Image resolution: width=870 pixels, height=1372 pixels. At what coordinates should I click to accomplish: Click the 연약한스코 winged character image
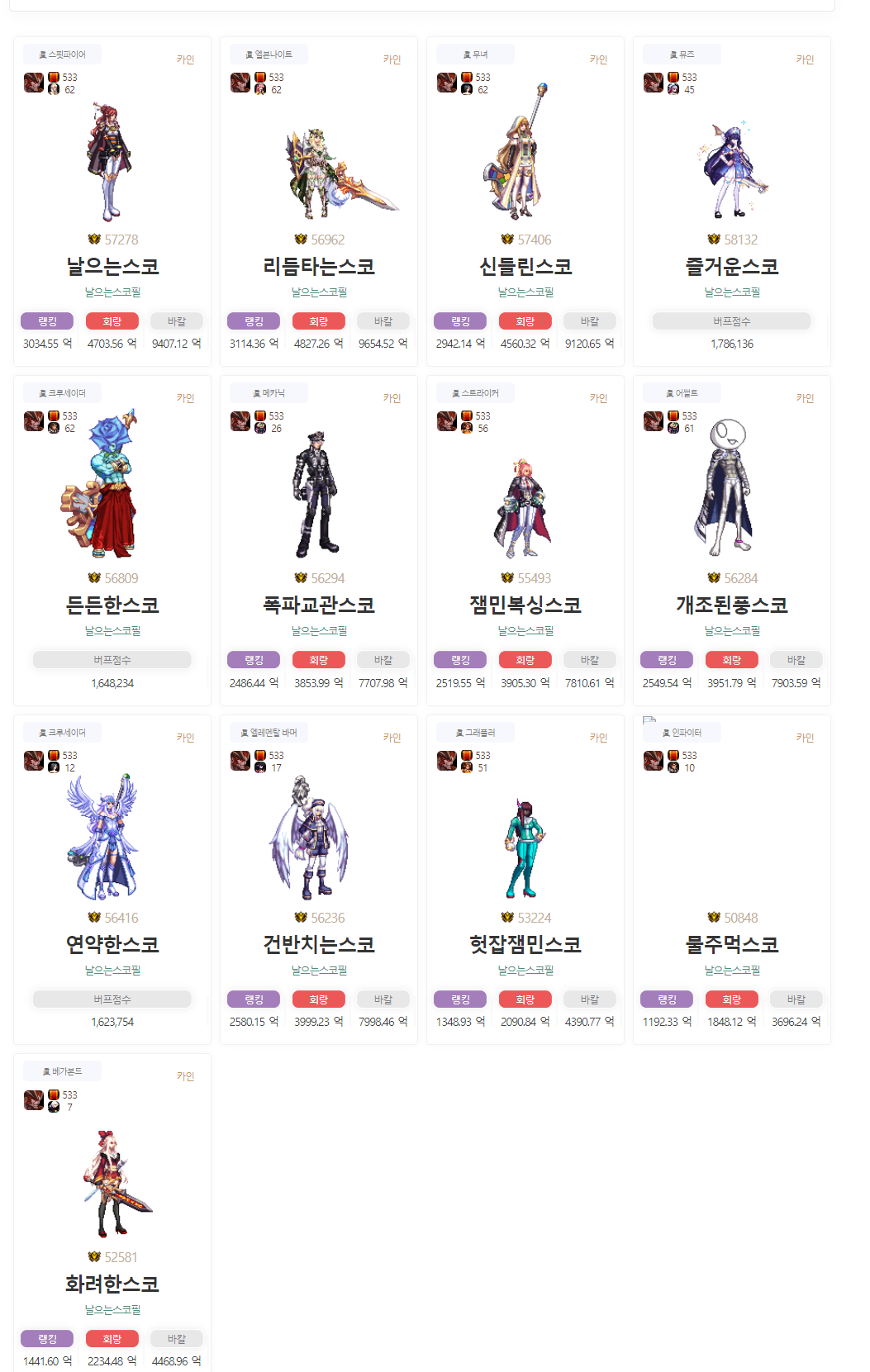pyautogui.click(x=103, y=836)
